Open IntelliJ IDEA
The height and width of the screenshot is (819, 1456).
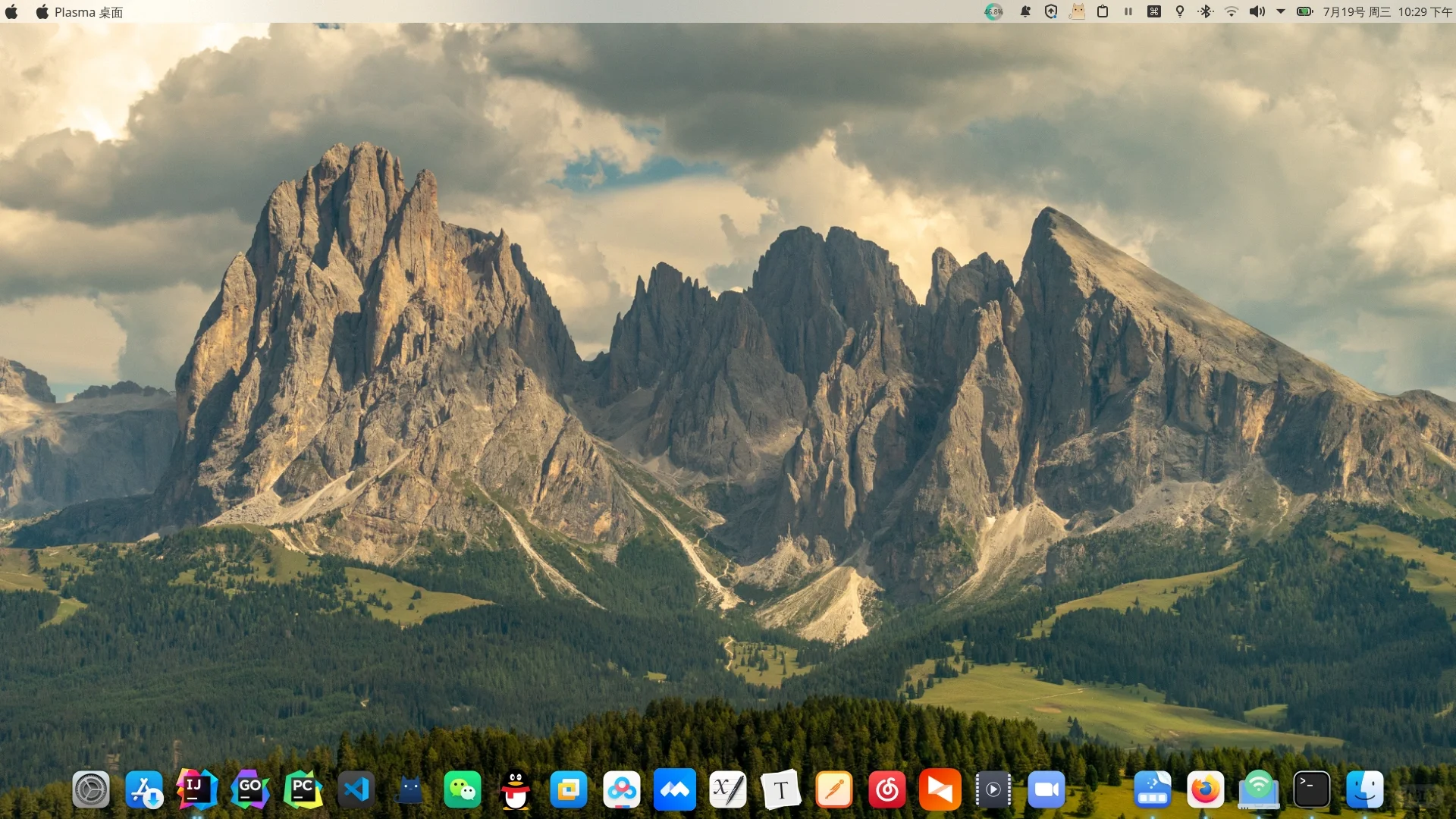click(x=196, y=789)
